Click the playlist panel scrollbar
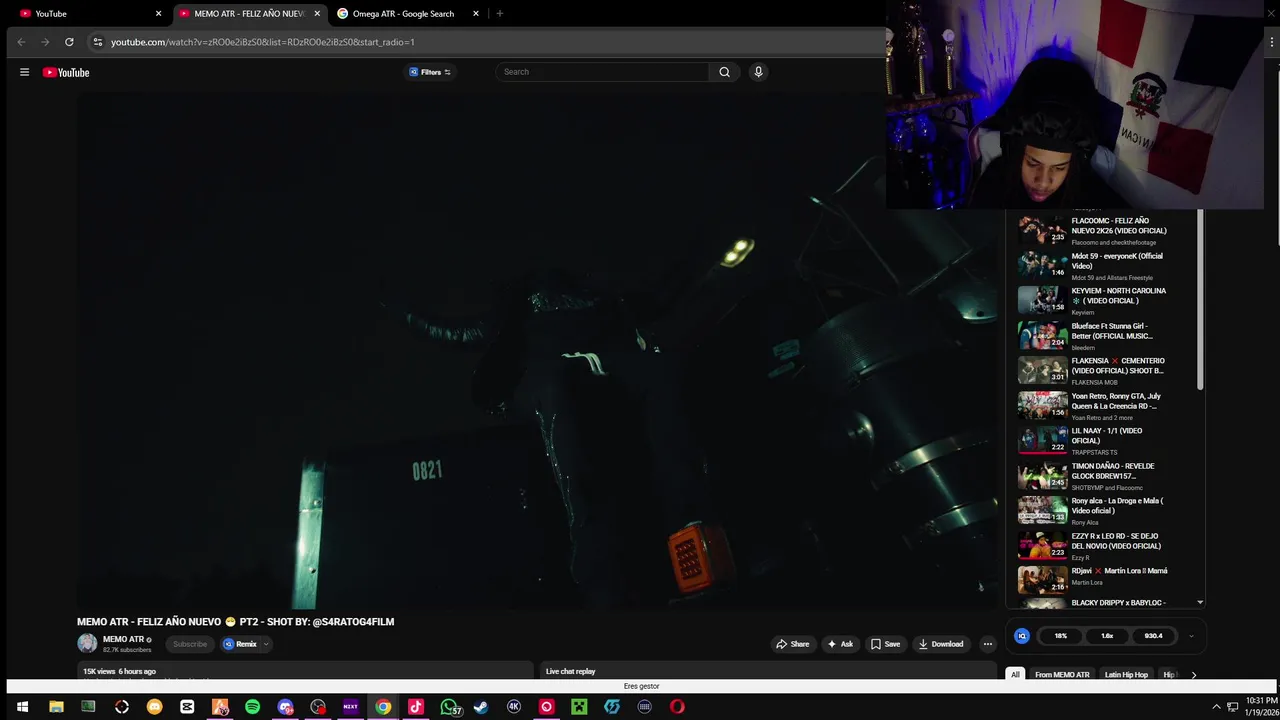Image resolution: width=1280 pixels, height=720 pixels. (1200, 300)
